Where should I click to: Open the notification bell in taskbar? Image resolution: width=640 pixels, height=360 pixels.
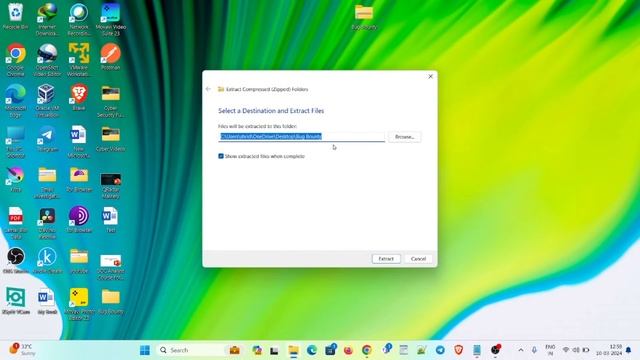click(x=629, y=350)
